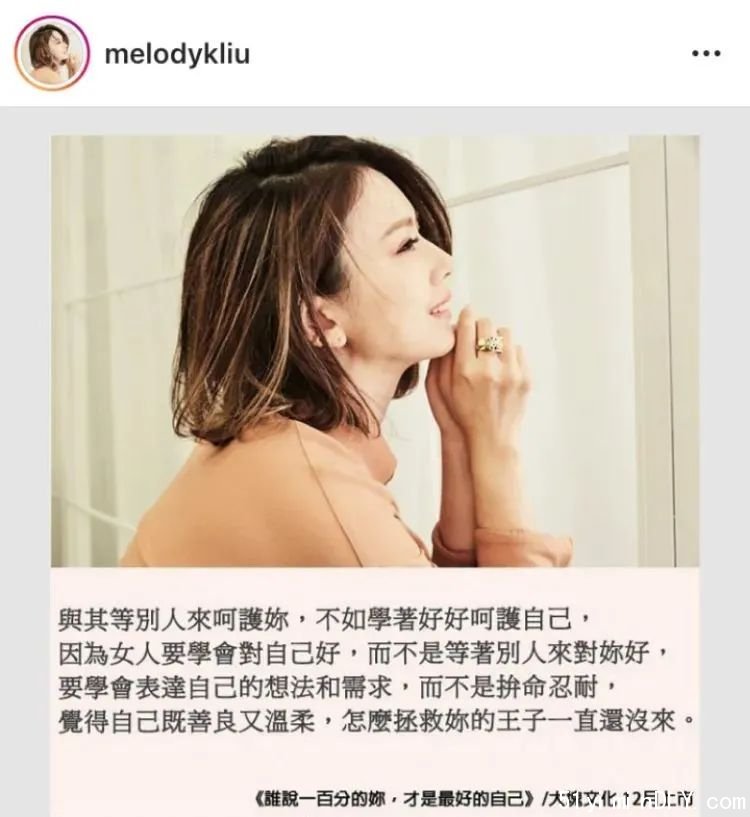Open the three-dot more options menu
This screenshot has width=750, height=817.
[x=706, y=53]
